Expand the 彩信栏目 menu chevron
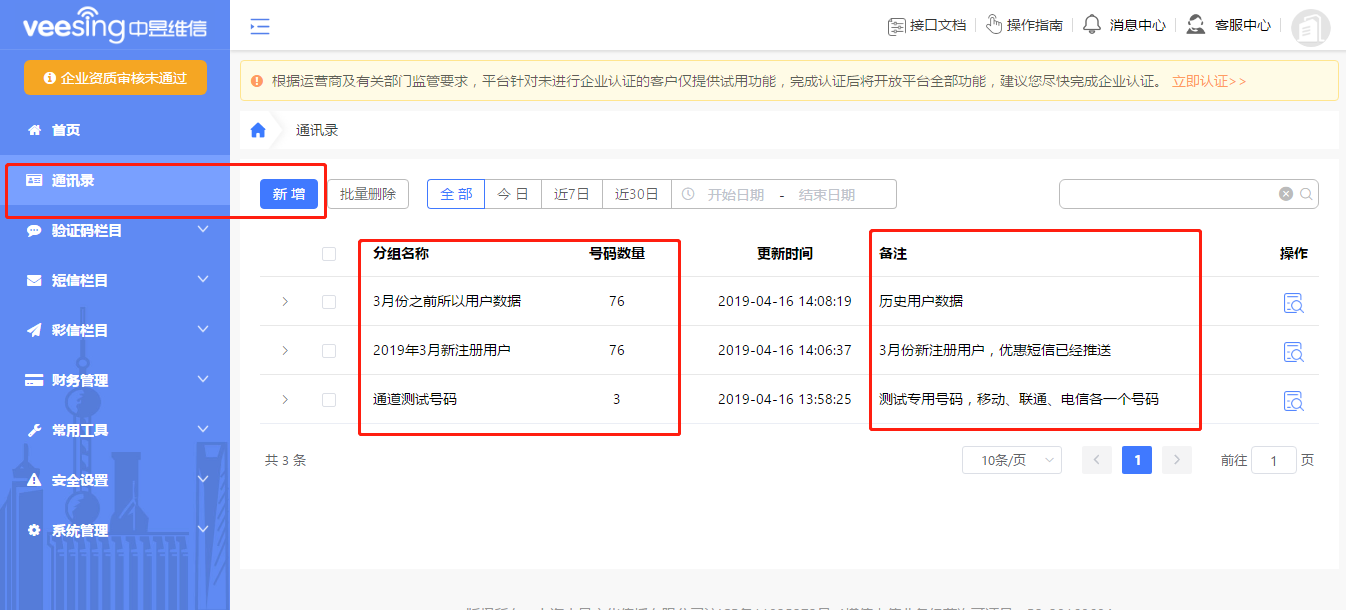 (x=203, y=330)
